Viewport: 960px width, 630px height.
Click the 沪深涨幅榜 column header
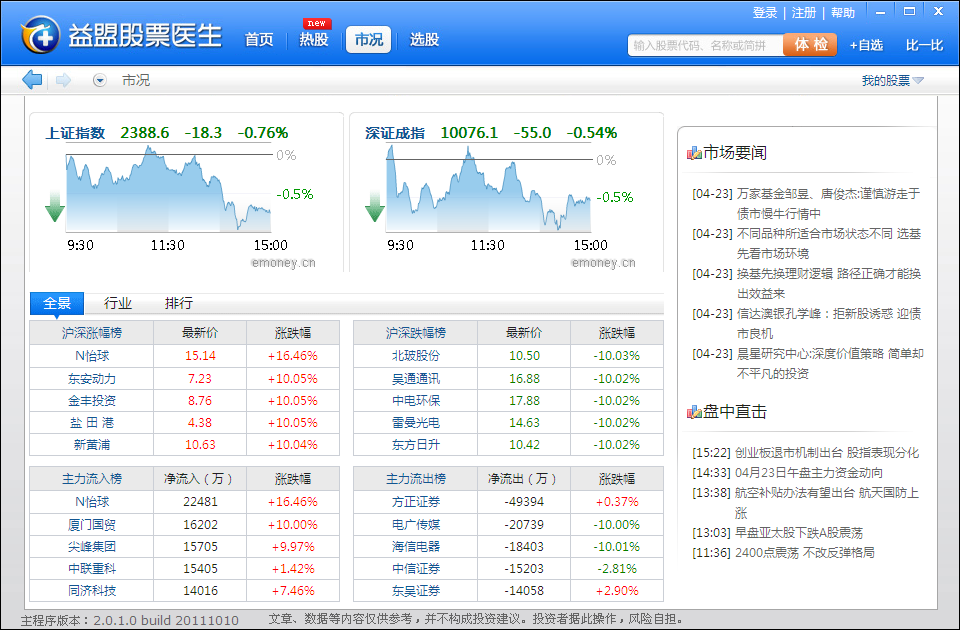click(x=92, y=333)
